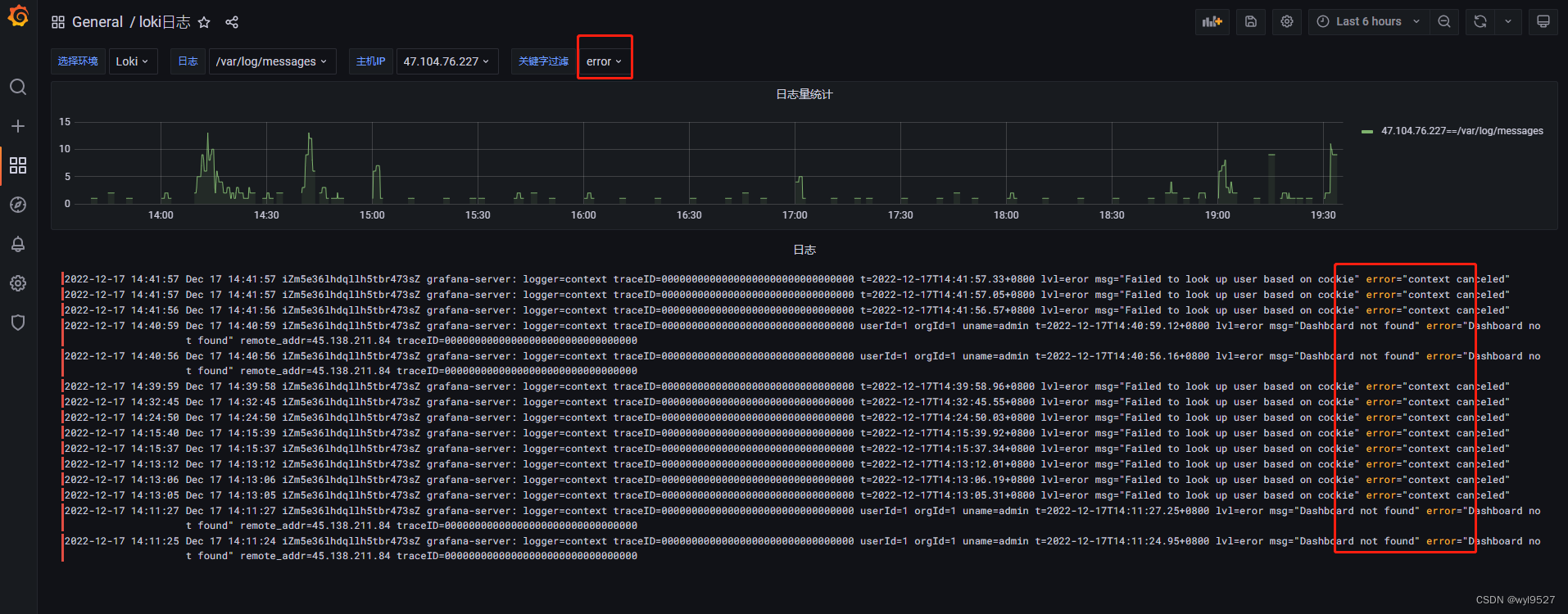Click the 主机IP variable label
The image size is (1568, 614).
(370, 61)
